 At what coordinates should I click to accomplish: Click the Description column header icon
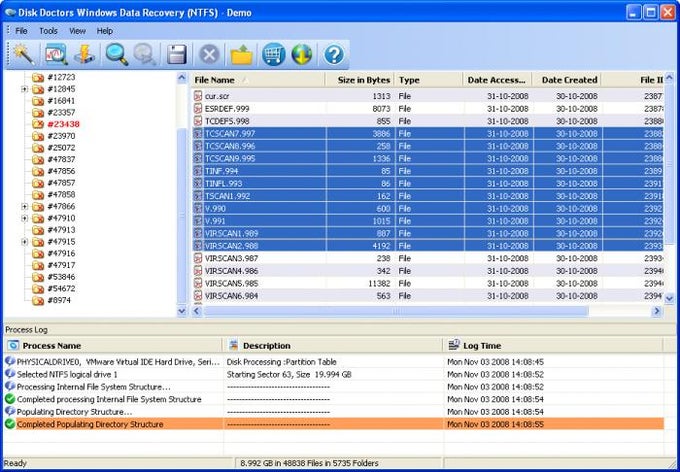point(234,345)
